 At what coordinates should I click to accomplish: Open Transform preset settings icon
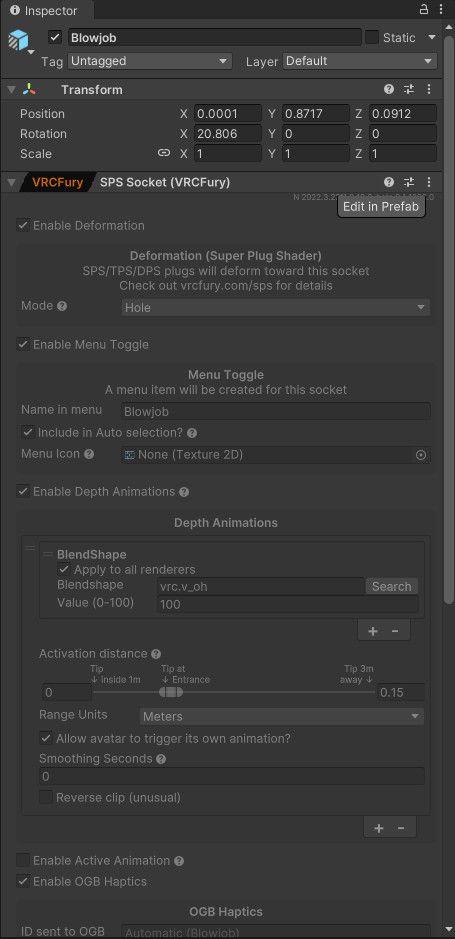409,89
